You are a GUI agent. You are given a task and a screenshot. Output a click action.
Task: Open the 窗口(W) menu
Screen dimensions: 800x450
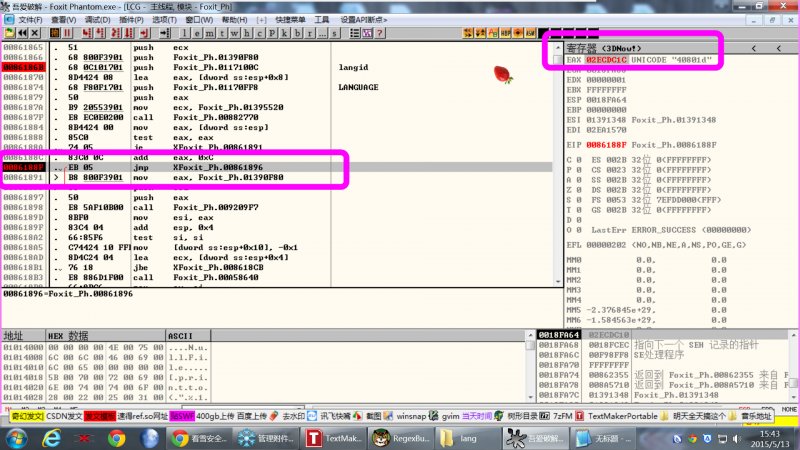[199, 19]
